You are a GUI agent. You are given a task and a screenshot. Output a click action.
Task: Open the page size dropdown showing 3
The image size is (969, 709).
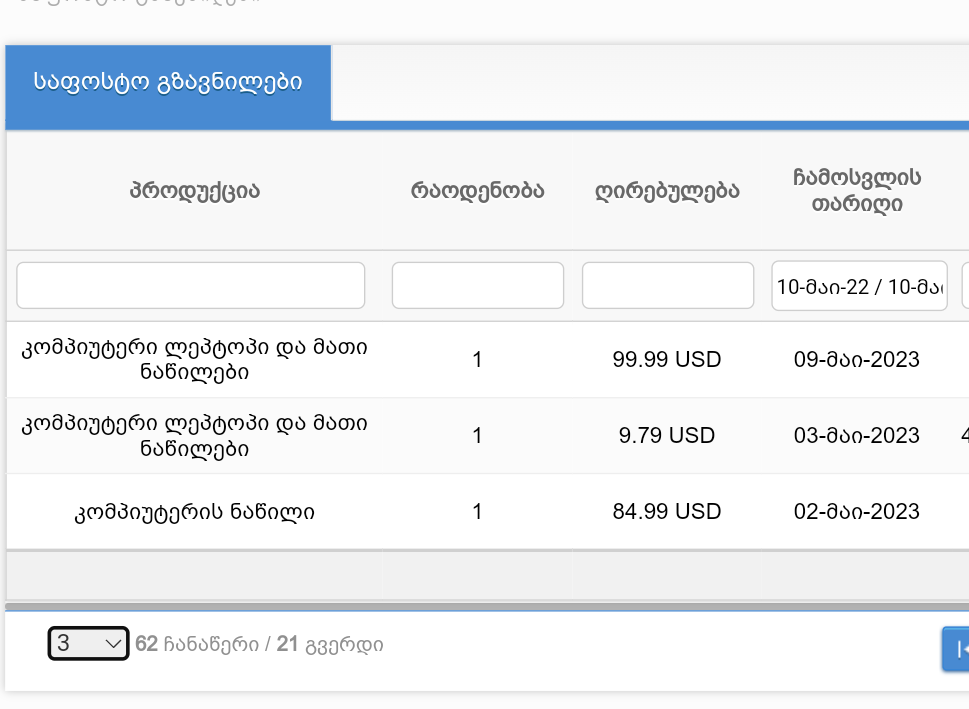point(88,644)
